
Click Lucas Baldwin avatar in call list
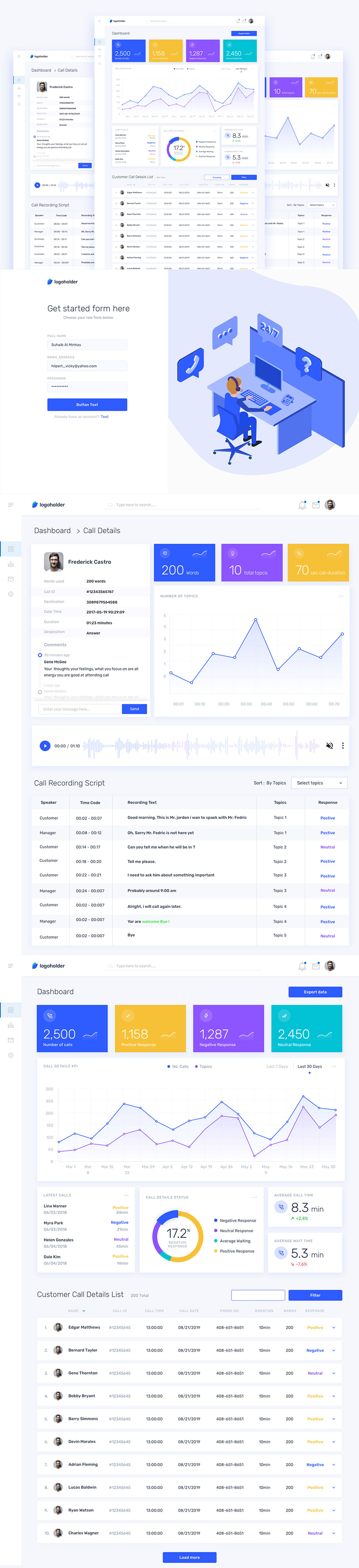click(59, 1488)
